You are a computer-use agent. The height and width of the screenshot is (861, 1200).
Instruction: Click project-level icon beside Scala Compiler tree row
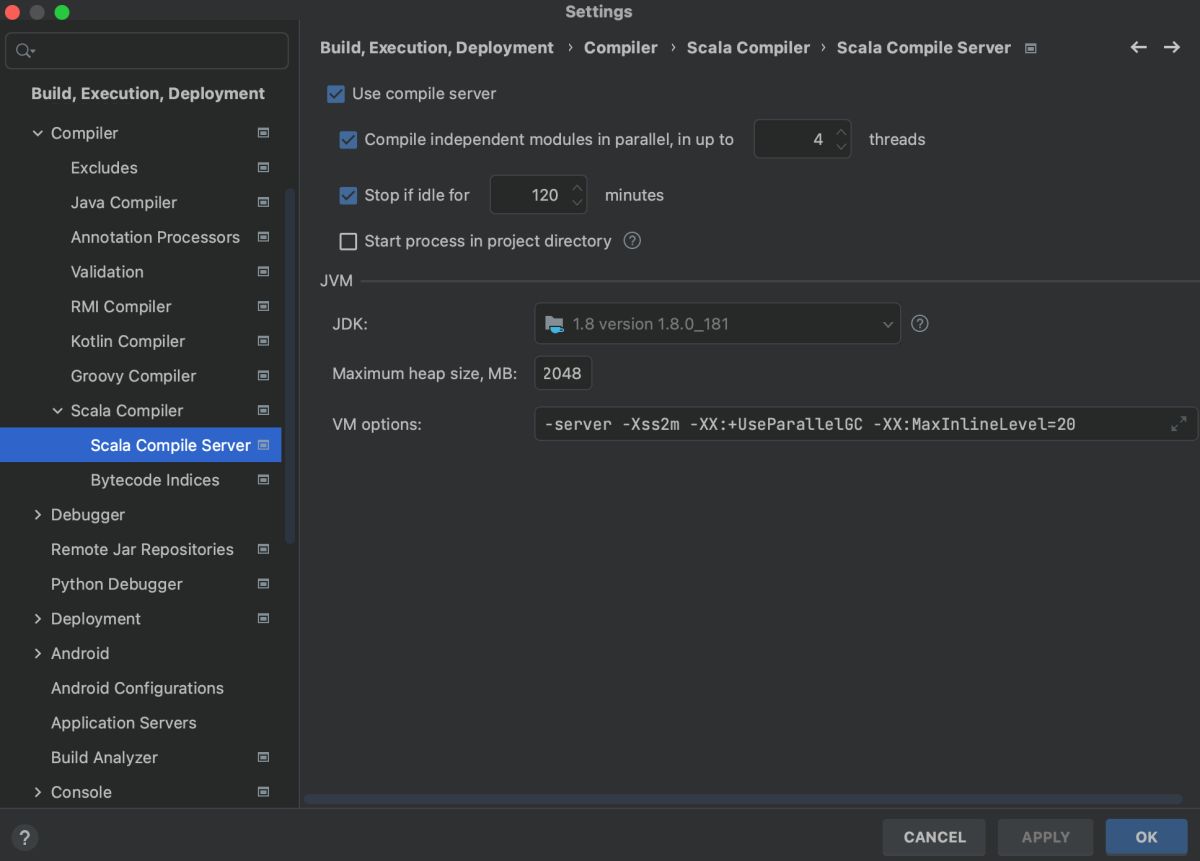coord(263,410)
